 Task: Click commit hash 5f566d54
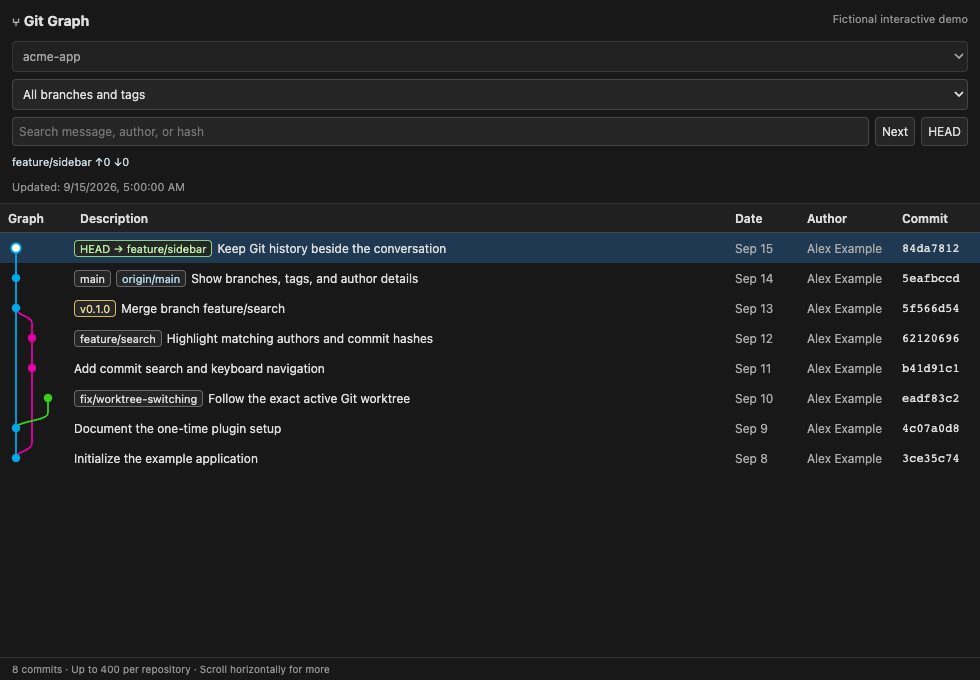930,309
